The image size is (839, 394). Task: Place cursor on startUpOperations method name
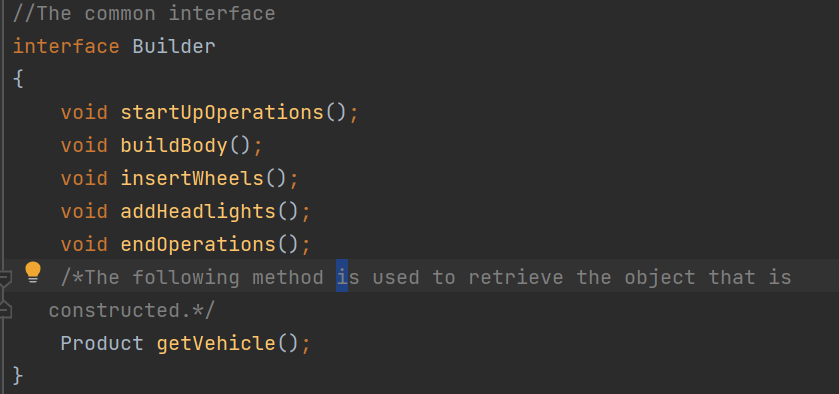coord(222,112)
